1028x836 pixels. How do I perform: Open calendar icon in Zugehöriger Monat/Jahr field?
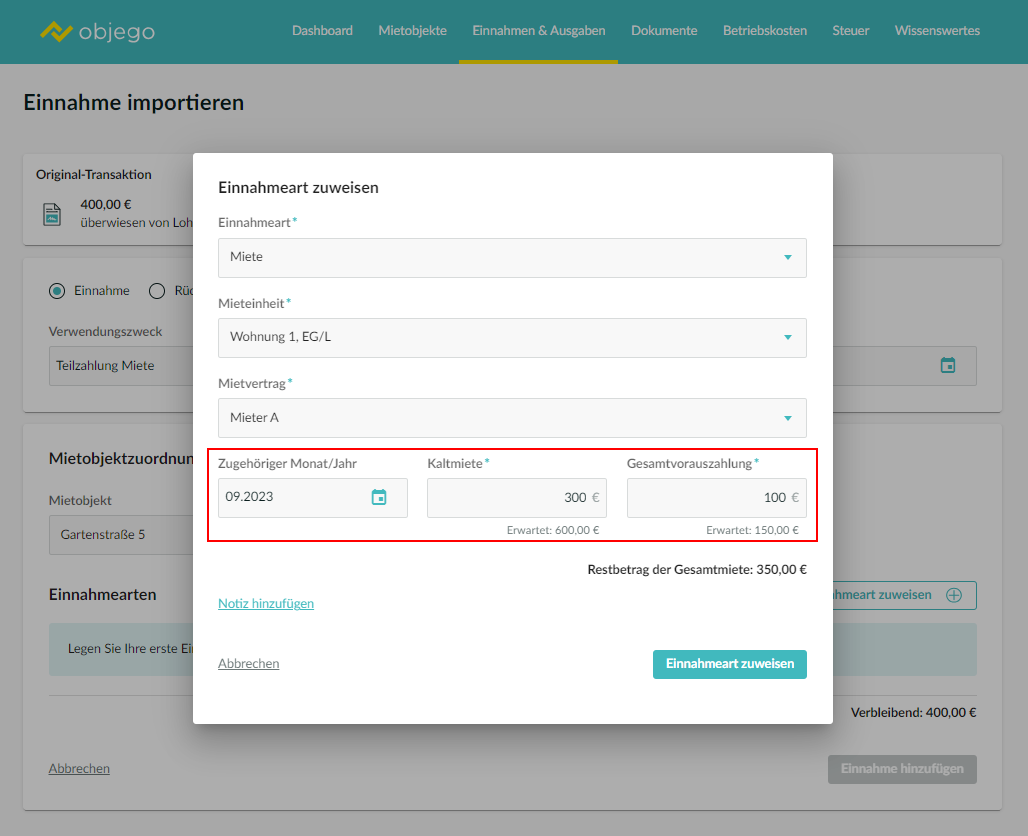pyautogui.click(x=379, y=497)
